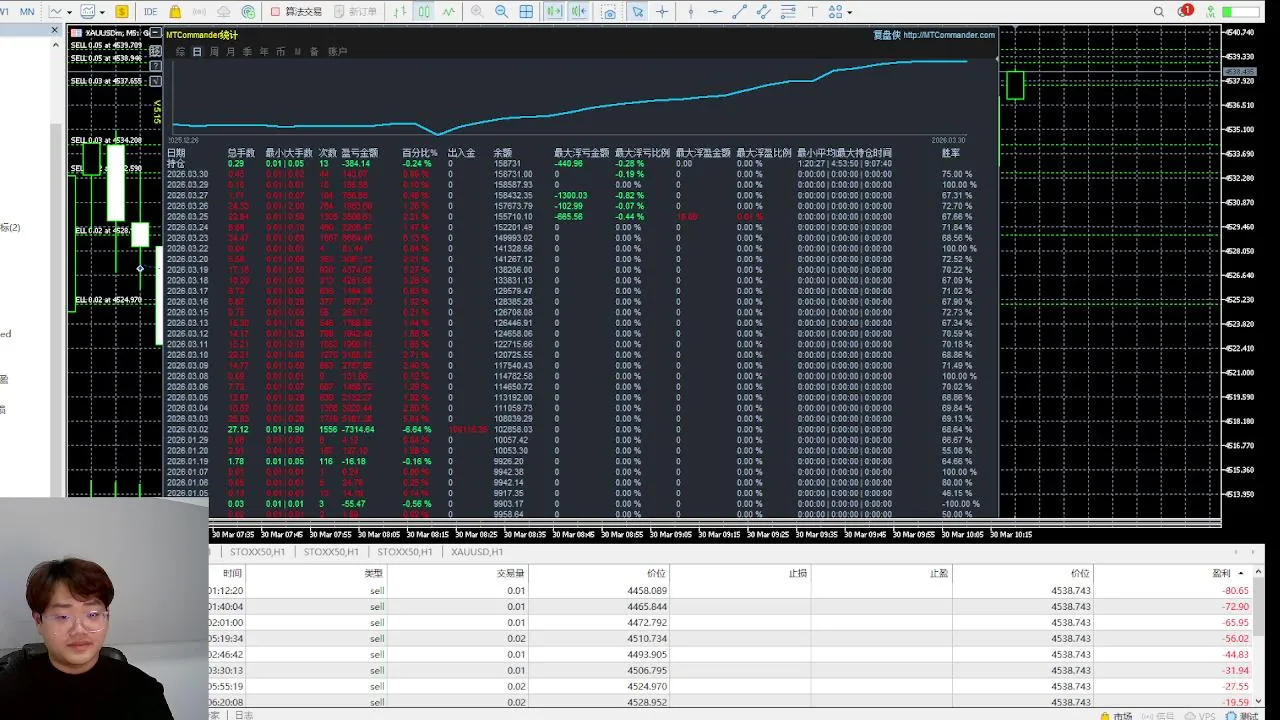Select the MN monthly timeframe button

click(27, 12)
